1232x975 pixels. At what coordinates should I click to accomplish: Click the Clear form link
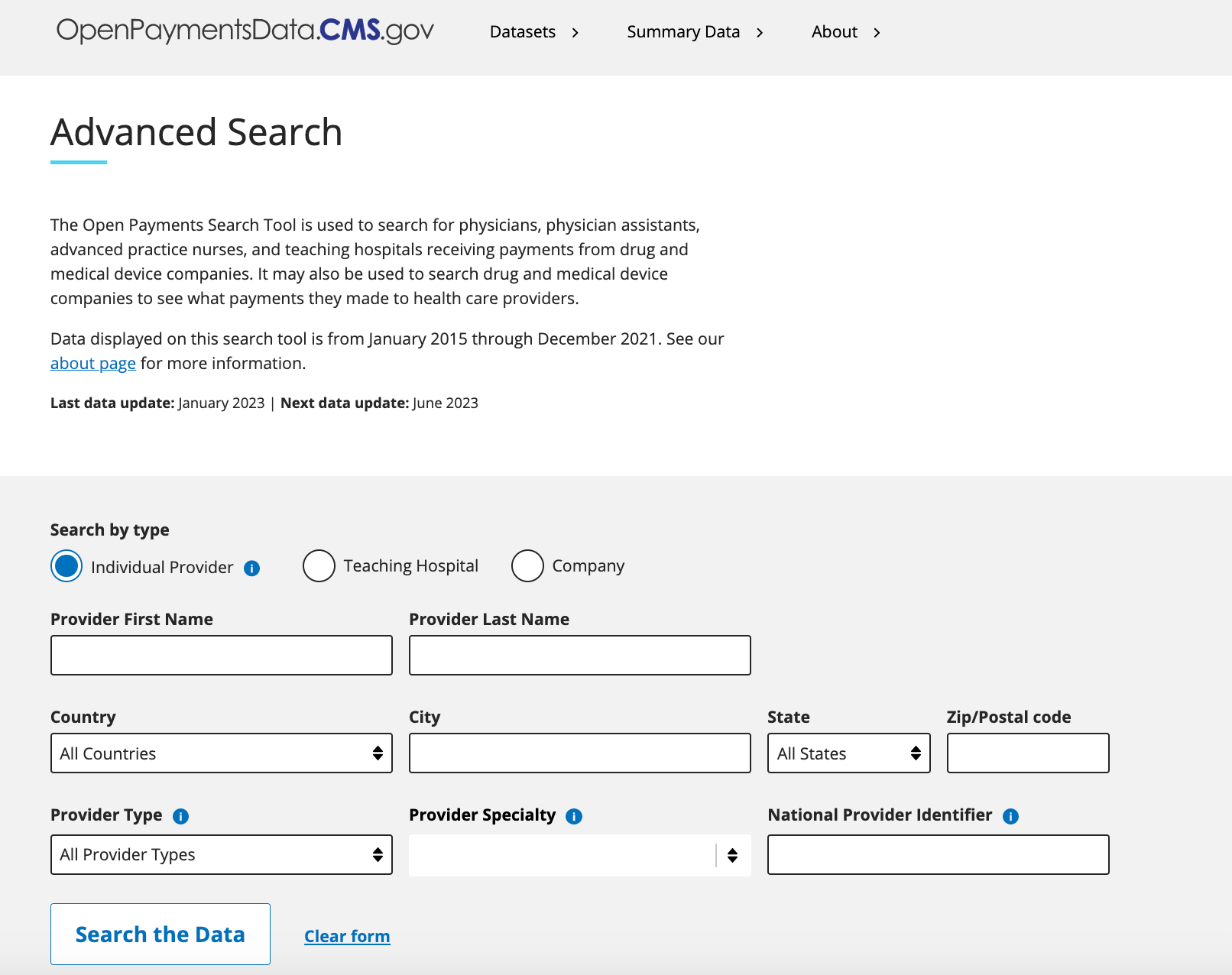(x=347, y=936)
